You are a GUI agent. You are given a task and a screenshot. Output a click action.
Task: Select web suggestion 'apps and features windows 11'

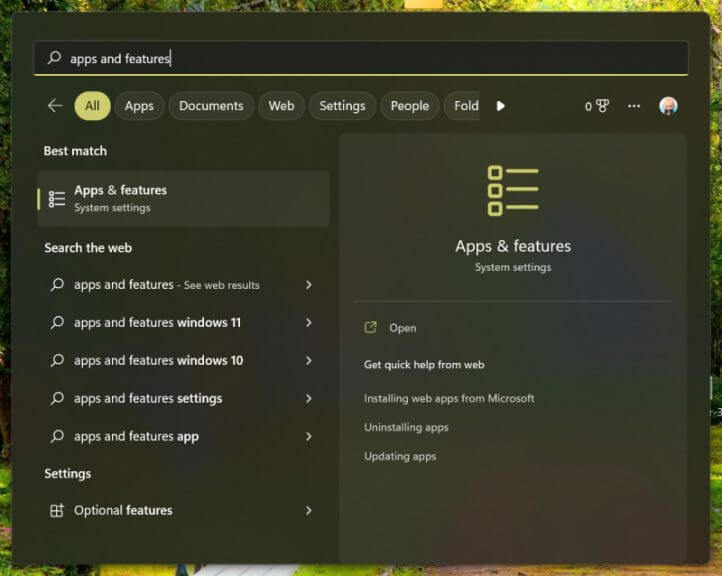click(x=183, y=322)
